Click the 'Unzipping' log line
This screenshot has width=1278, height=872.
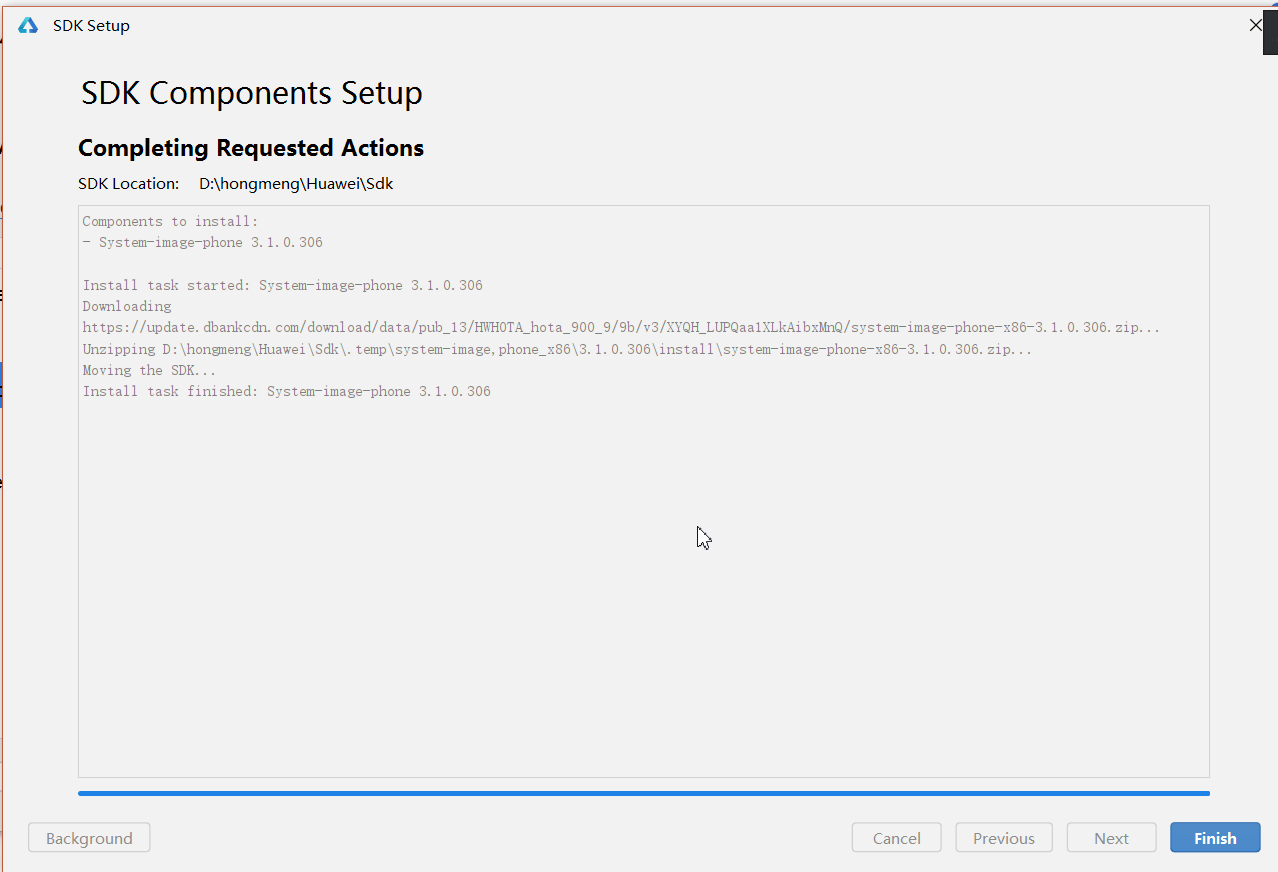pos(557,349)
